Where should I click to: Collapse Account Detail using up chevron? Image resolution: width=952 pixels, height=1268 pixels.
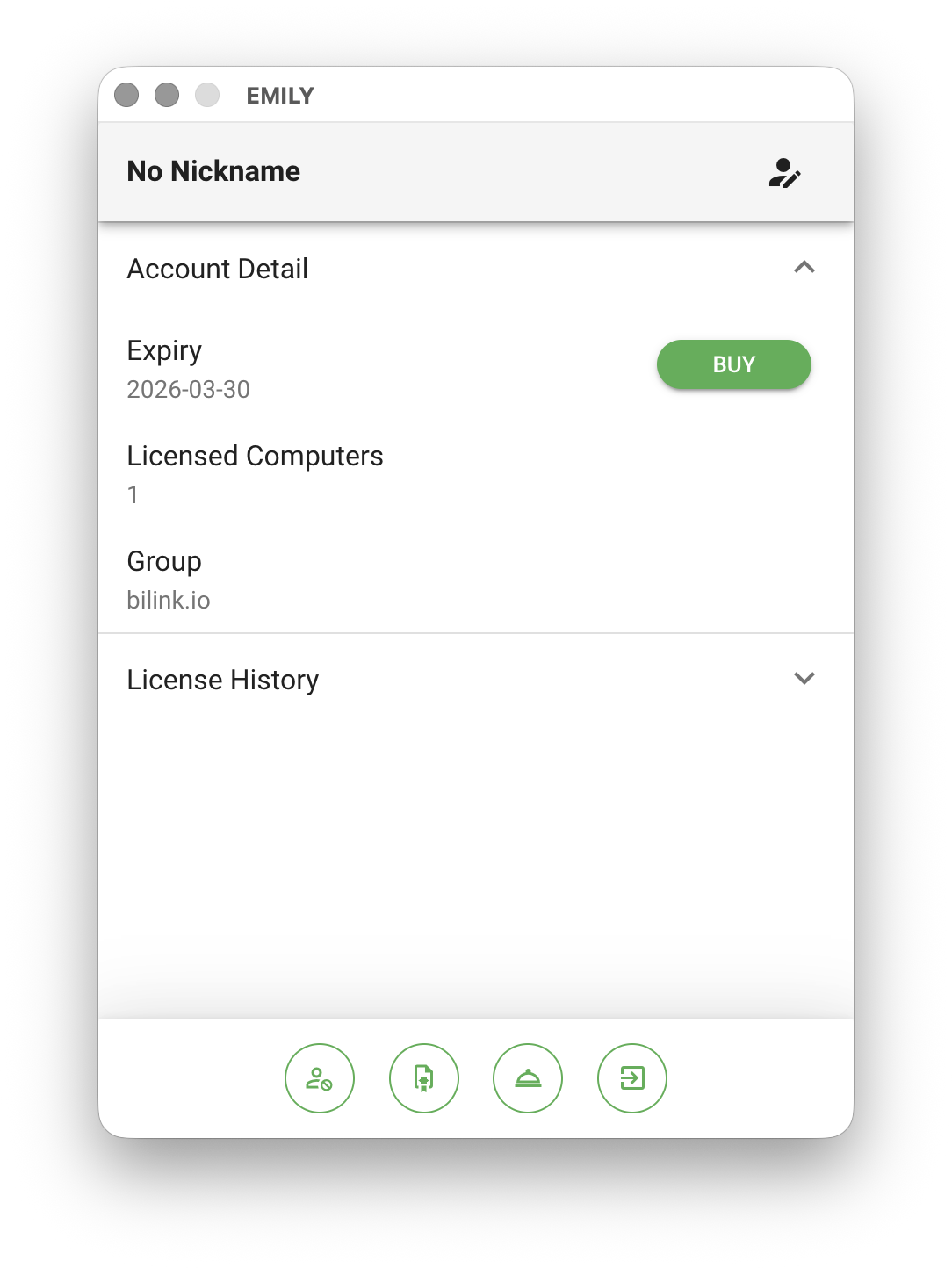pos(804,267)
